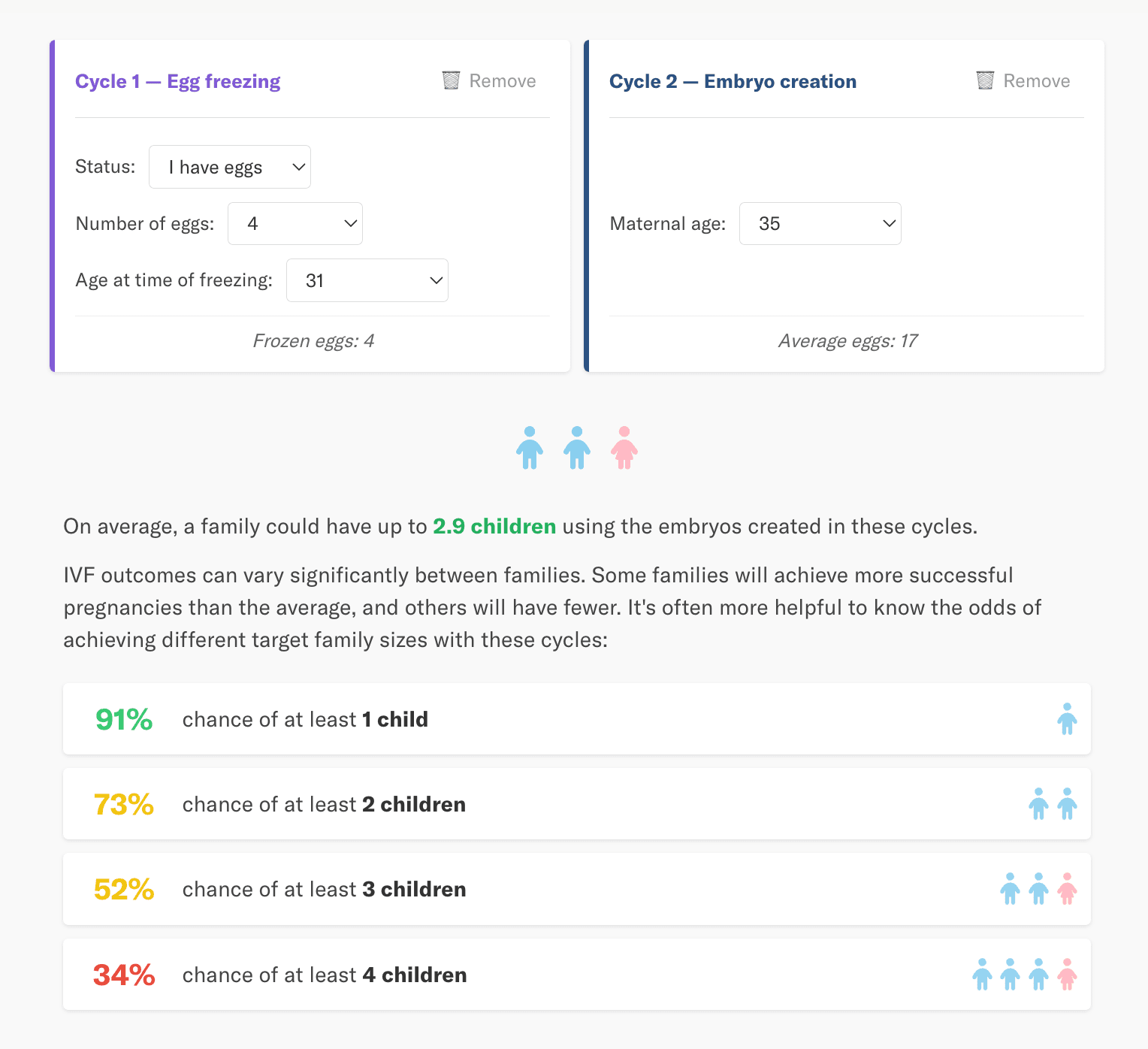Click first blue child figure under cycle cards
Viewport: 1148px width, 1049px height.
coord(530,448)
